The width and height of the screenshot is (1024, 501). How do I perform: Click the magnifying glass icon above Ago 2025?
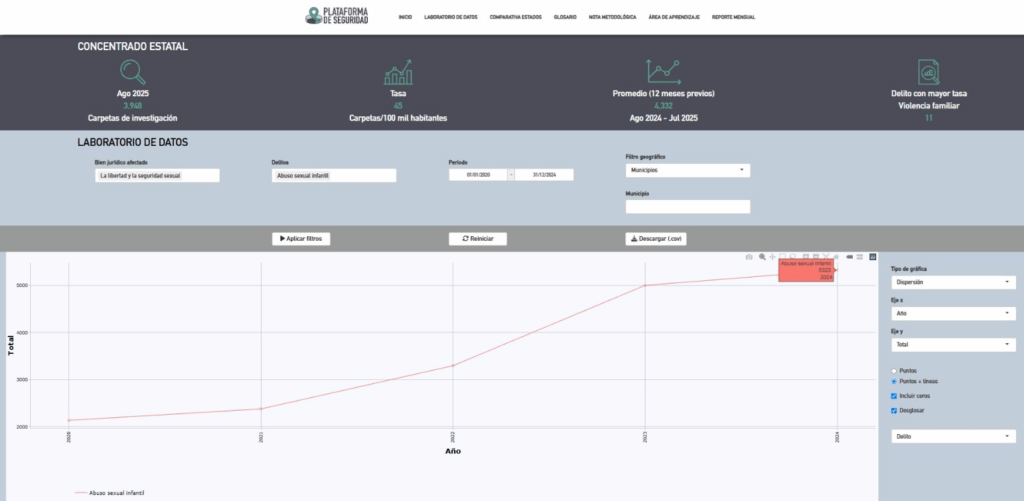coord(132,72)
